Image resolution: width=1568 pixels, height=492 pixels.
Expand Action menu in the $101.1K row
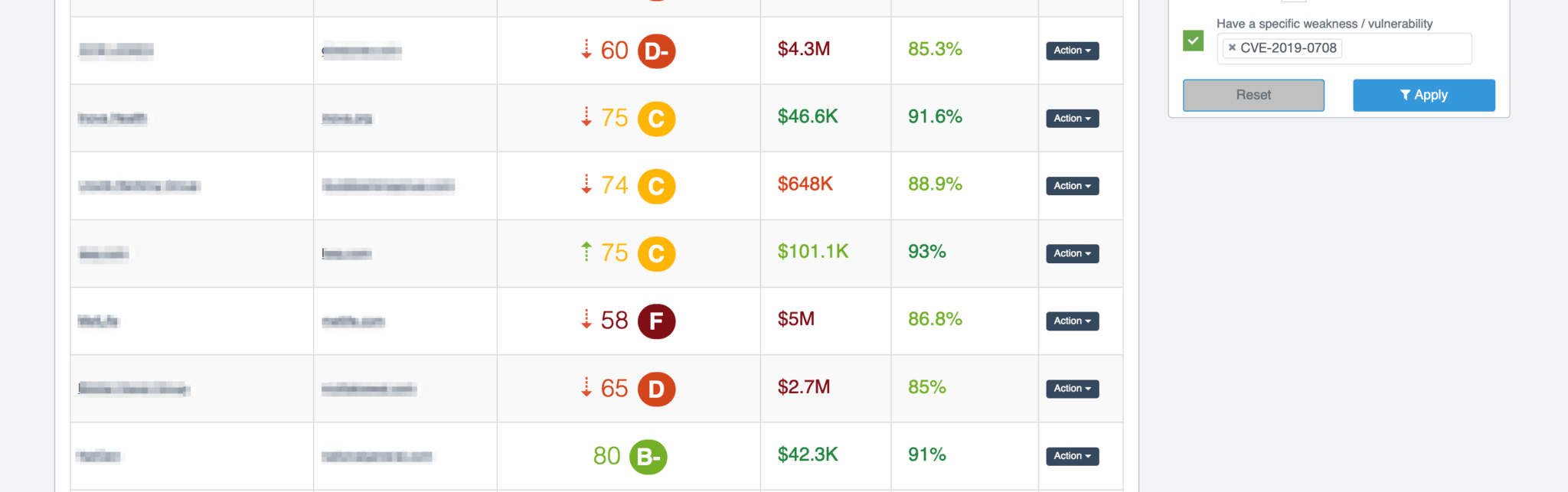click(1072, 254)
